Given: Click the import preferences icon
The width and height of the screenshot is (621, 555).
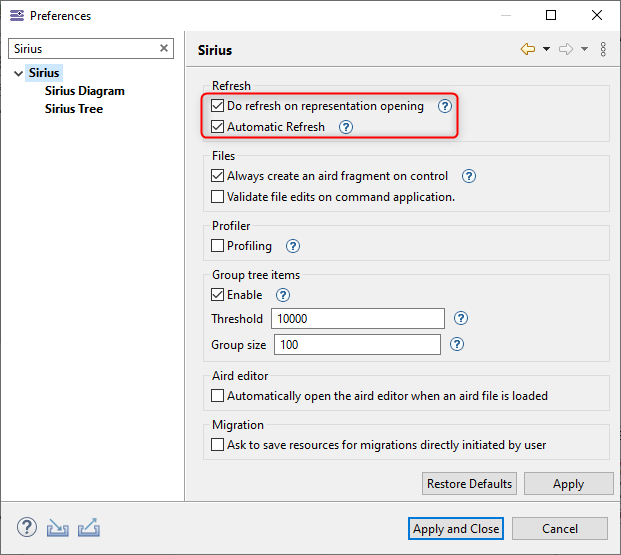Looking at the screenshot, I should point(57,528).
